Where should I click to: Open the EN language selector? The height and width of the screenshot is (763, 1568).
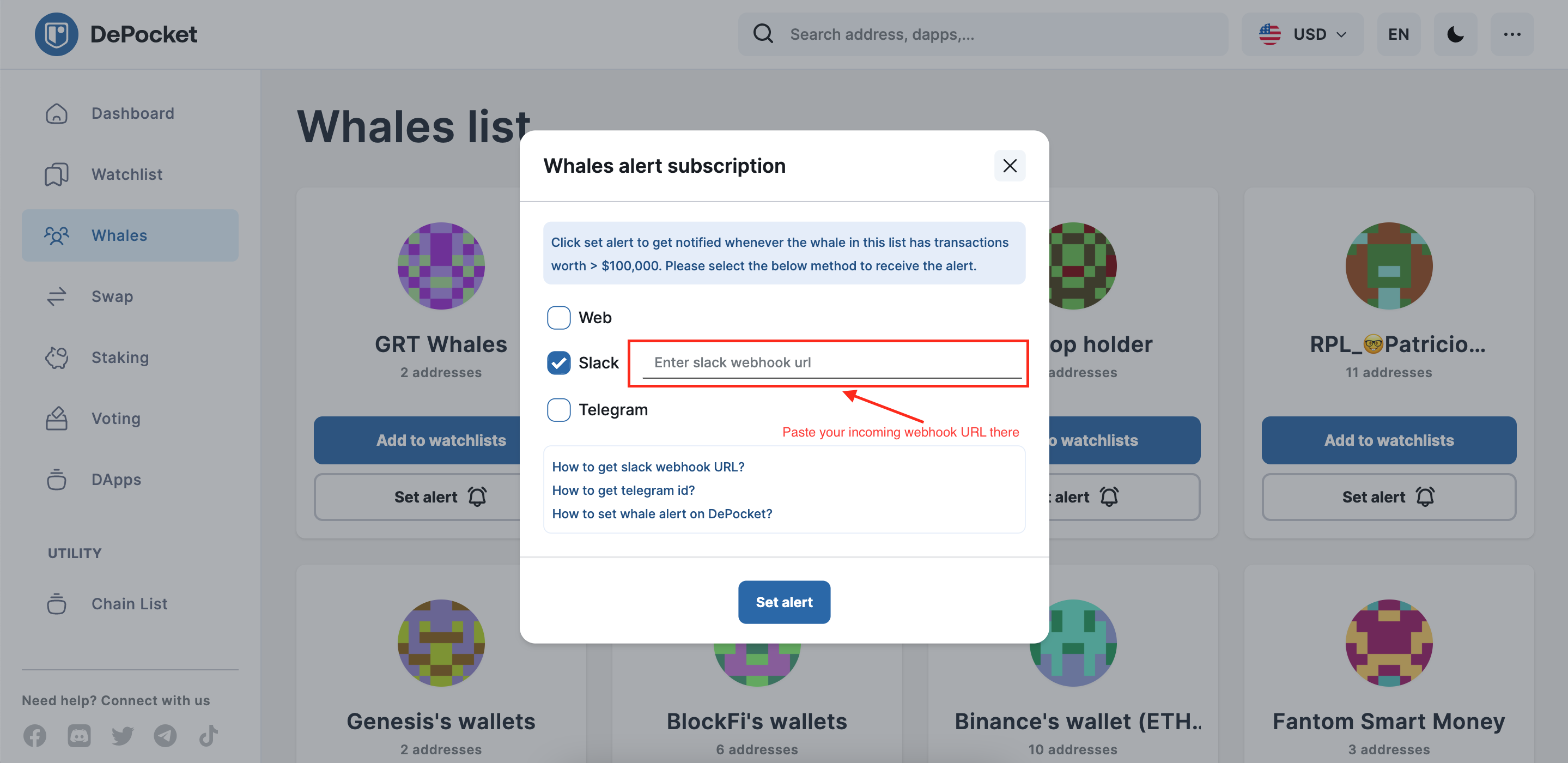(1398, 34)
